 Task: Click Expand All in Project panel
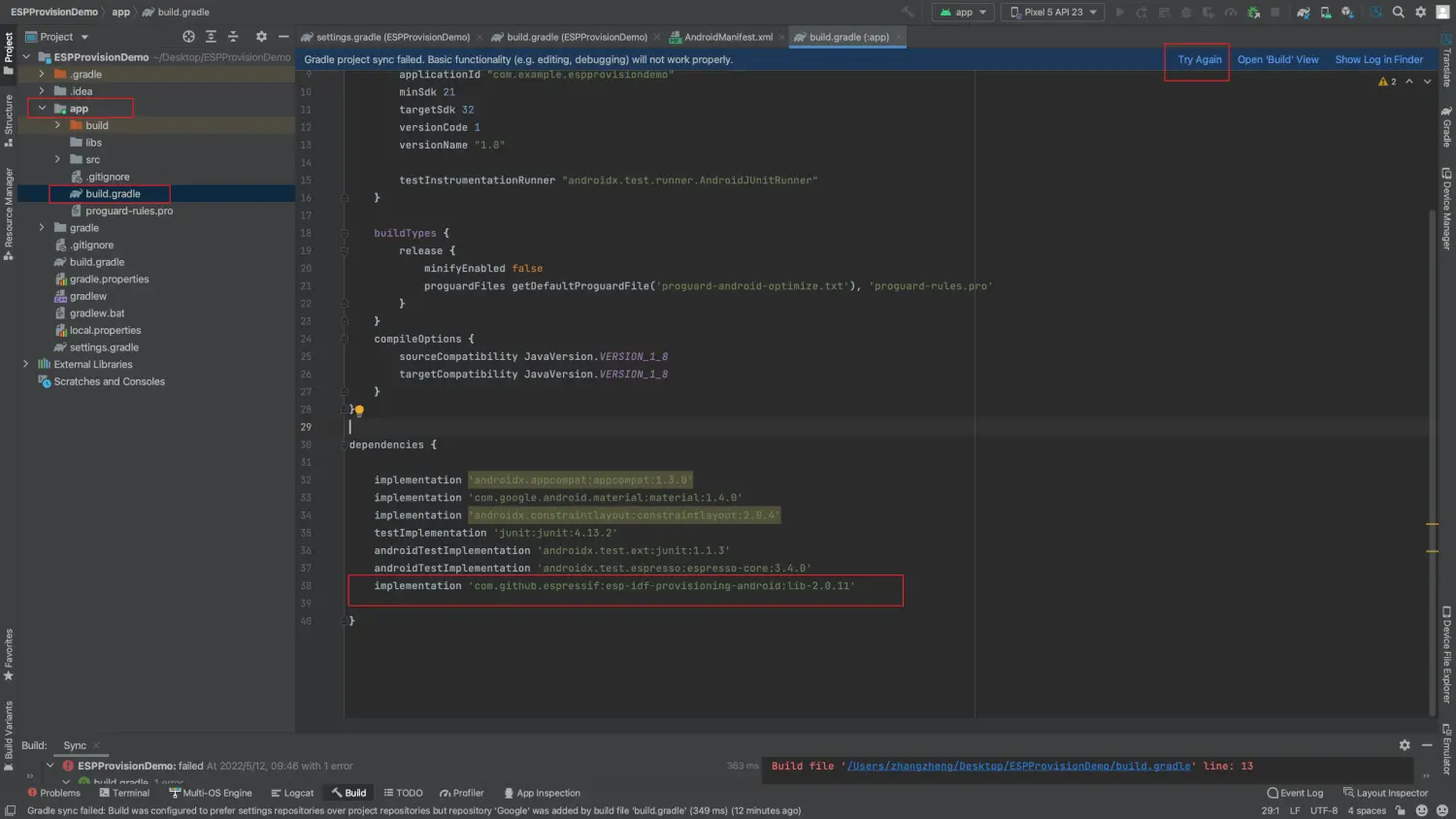(211, 37)
